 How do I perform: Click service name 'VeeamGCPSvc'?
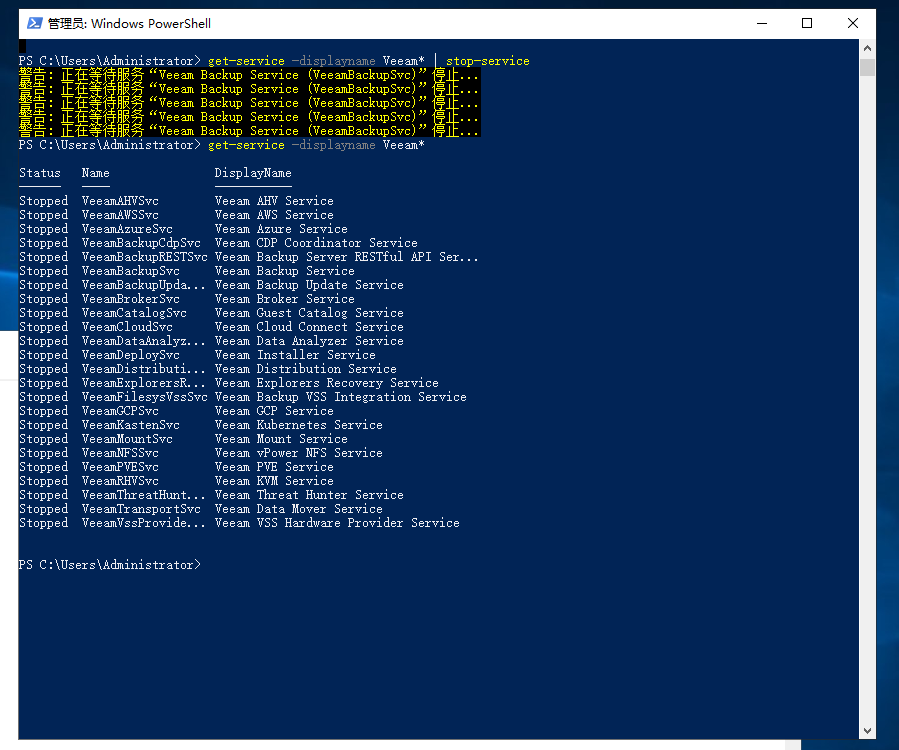[120, 411]
